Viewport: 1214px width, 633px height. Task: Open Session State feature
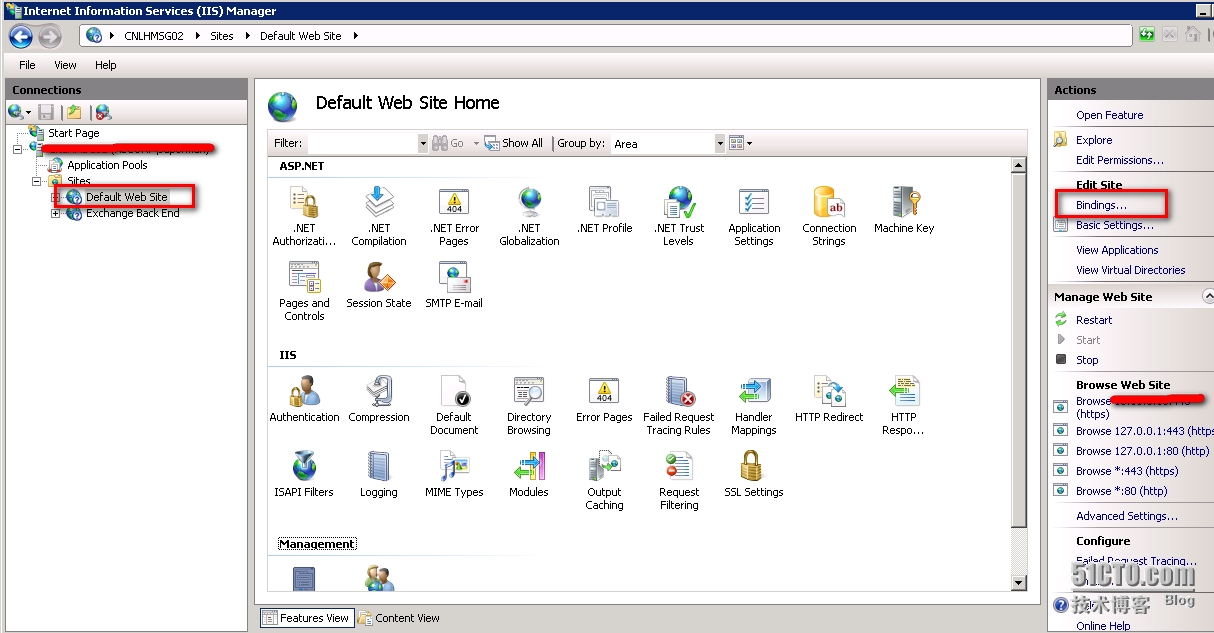pos(379,285)
